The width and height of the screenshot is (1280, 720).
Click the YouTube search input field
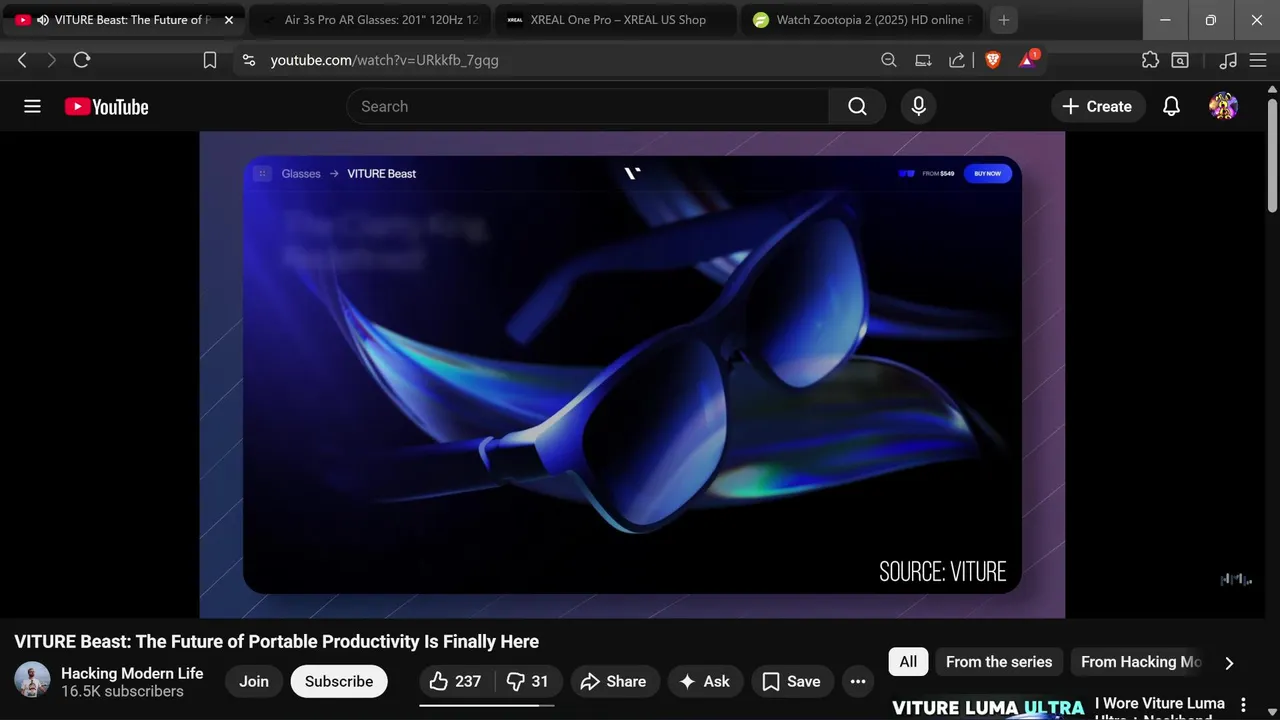point(588,106)
